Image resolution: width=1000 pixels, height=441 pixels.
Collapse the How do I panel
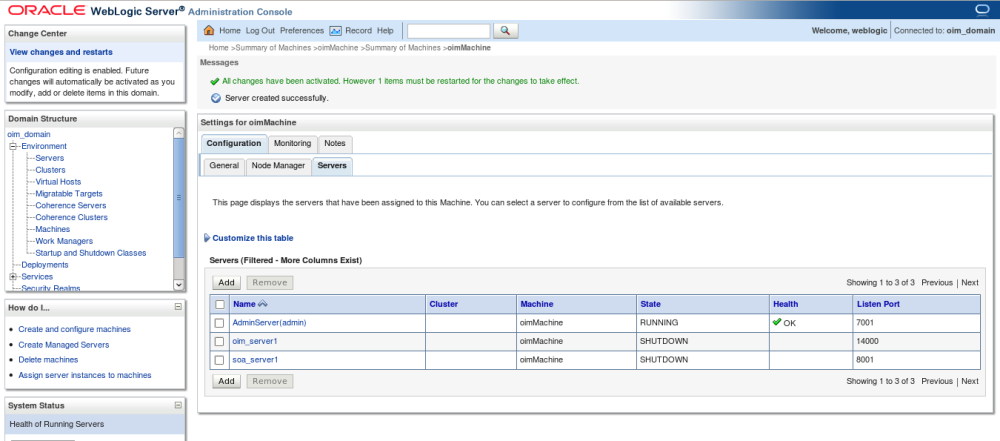coord(178,307)
